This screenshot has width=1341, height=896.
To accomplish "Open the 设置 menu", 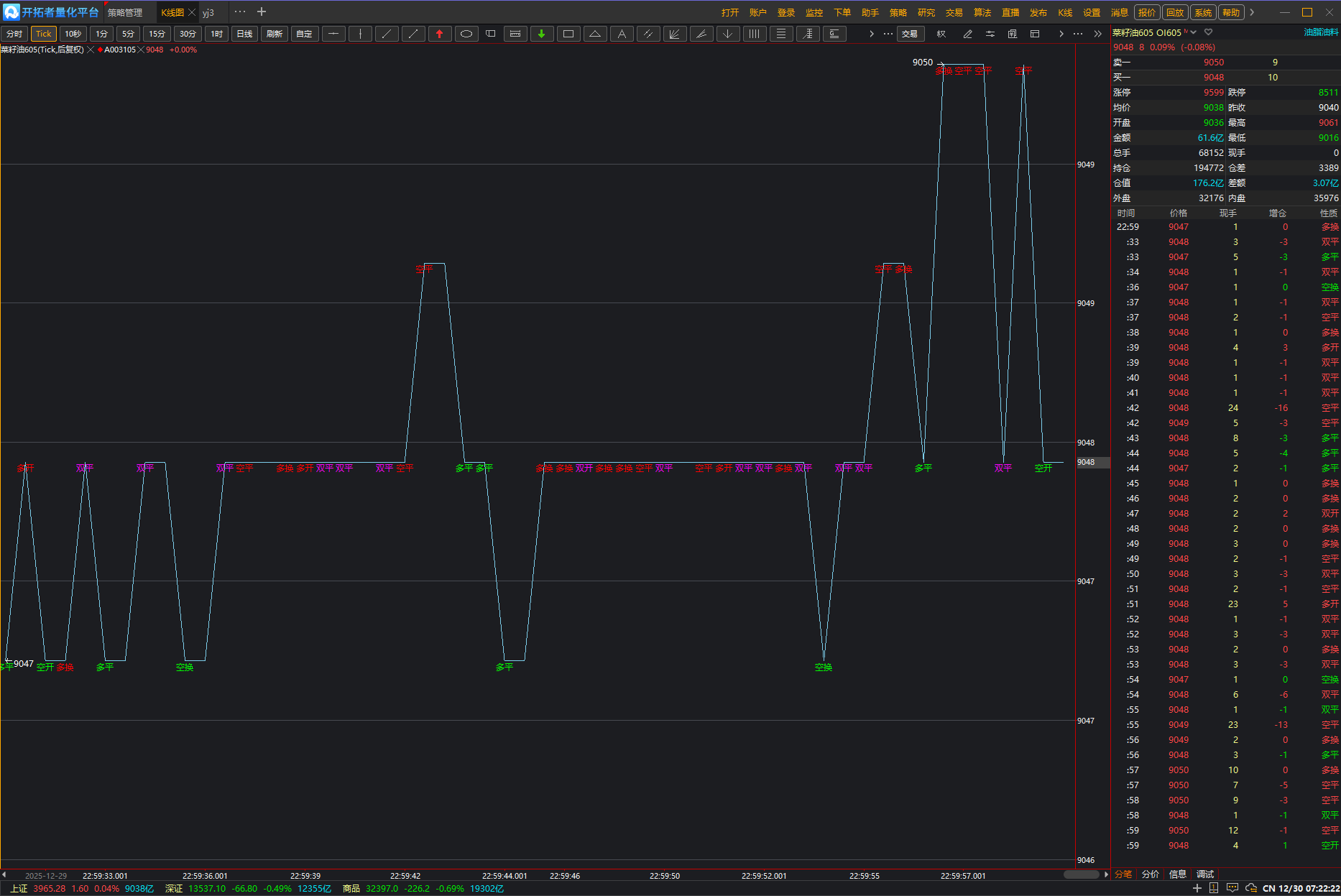I will click(1092, 13).
